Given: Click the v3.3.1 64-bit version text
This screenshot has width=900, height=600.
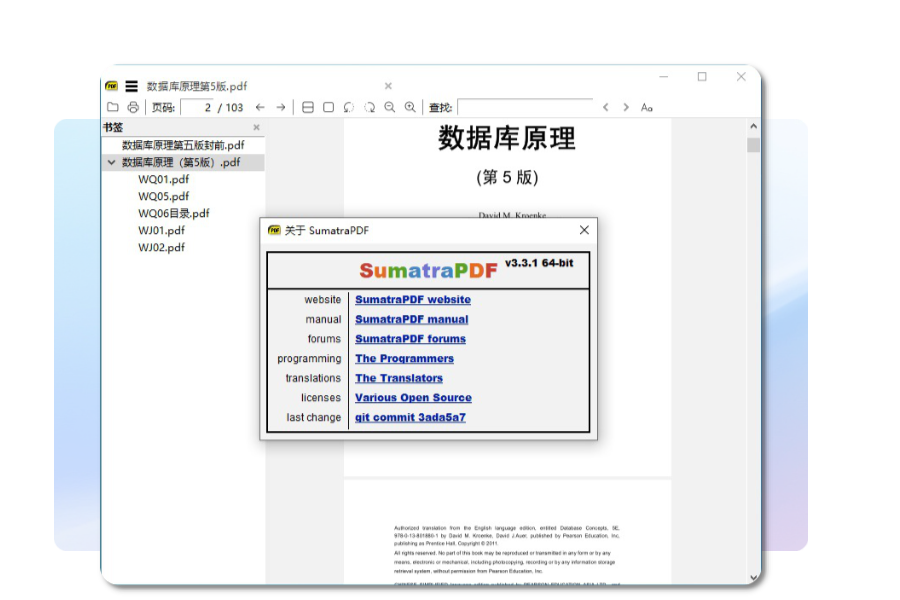Looking at the screenshot, I should pyautogui.click(x=539, y=263).
